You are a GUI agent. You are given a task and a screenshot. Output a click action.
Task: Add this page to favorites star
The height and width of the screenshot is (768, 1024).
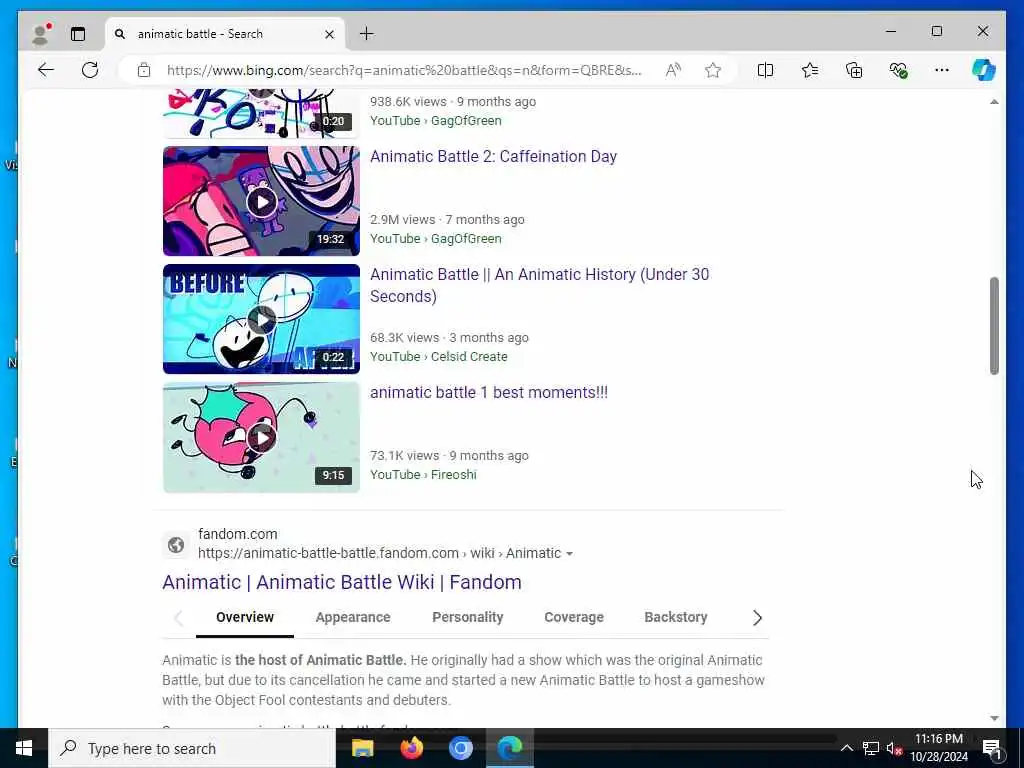713,70
